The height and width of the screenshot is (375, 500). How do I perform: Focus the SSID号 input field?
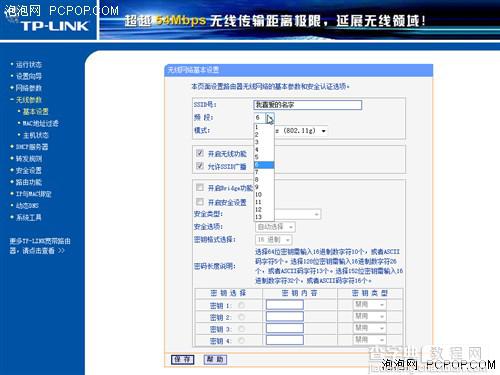[307, 105]
